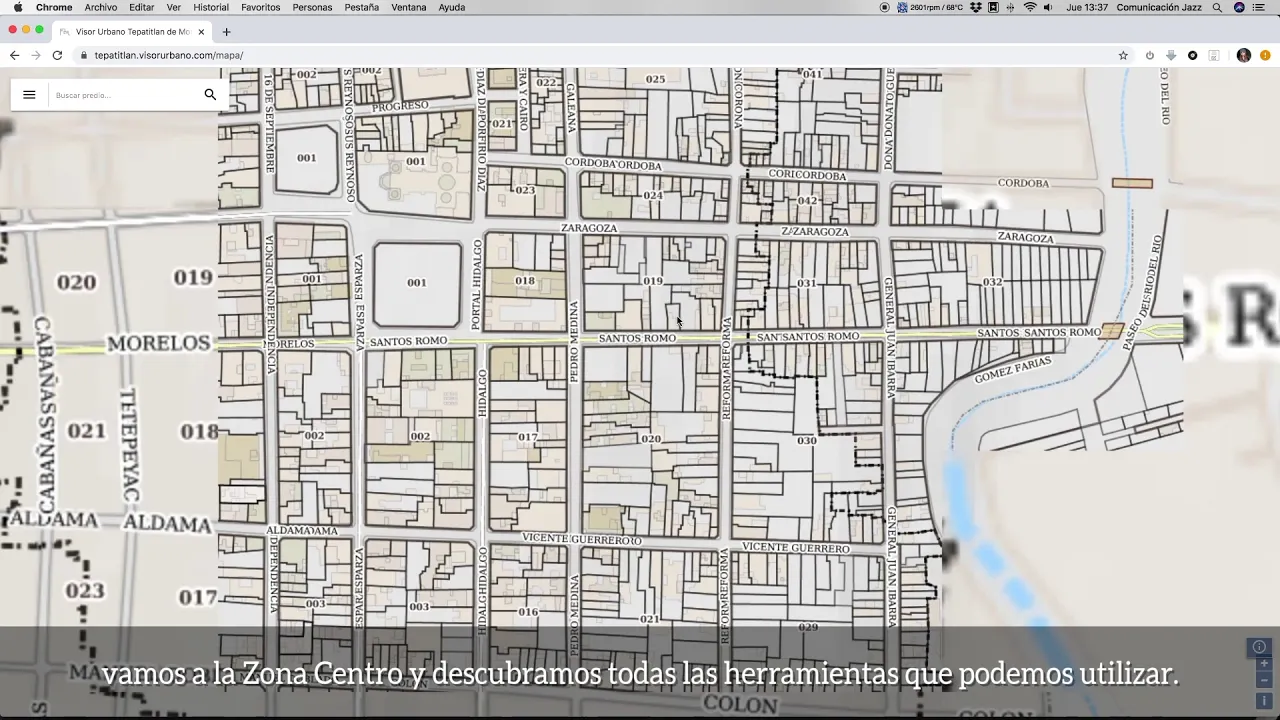This screenshot has height=720, width=1280.
Task: Click the power-symbol extension icon
Action: coord(1150,55)
